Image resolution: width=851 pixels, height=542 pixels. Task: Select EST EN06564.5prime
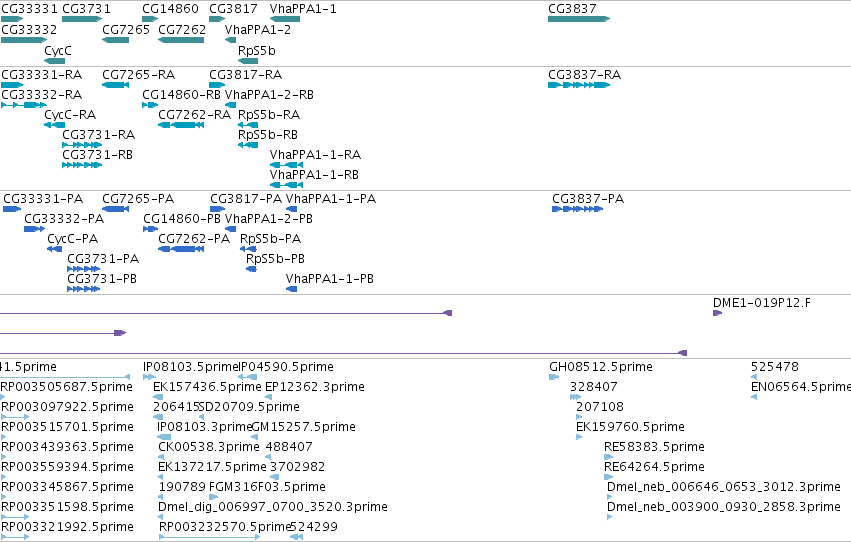pyautogui.click(x=801, y=387)
